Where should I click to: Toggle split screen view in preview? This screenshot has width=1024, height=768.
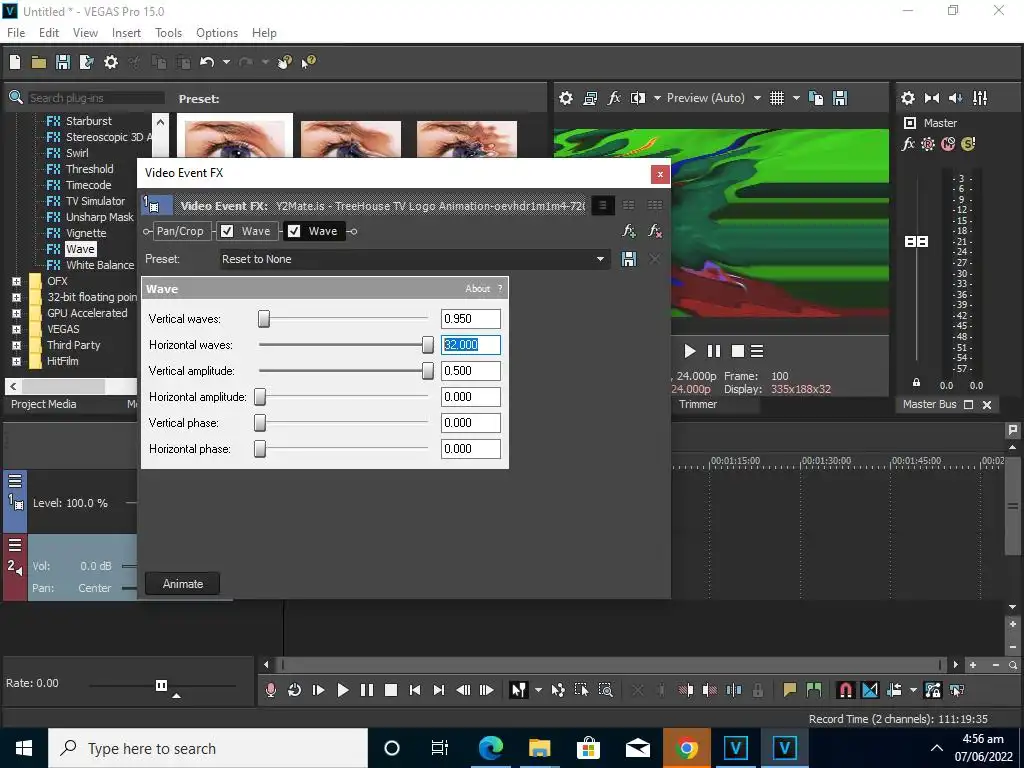click(637, 98)
